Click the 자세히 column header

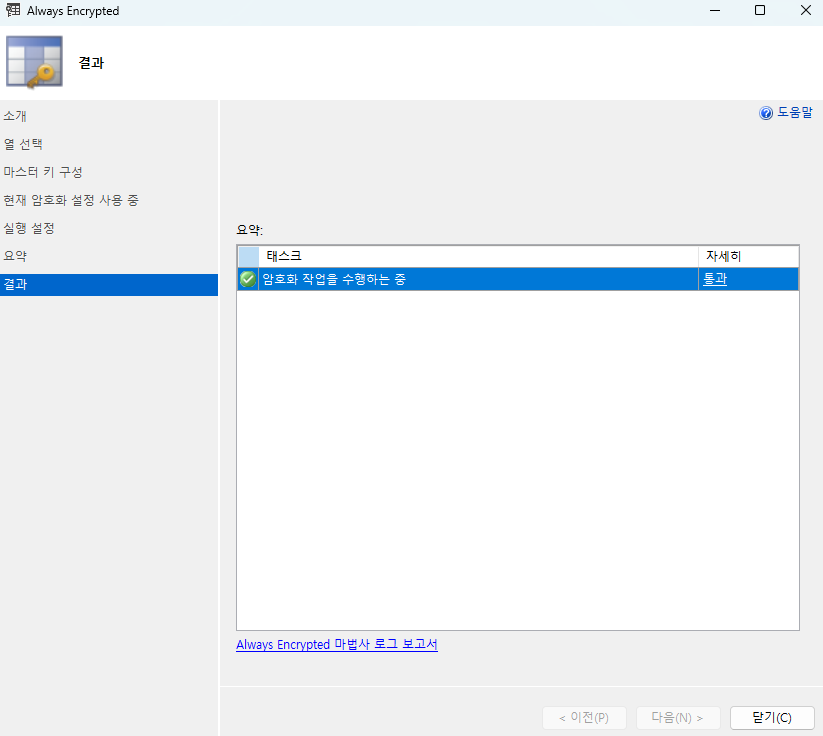coord(748,256)
